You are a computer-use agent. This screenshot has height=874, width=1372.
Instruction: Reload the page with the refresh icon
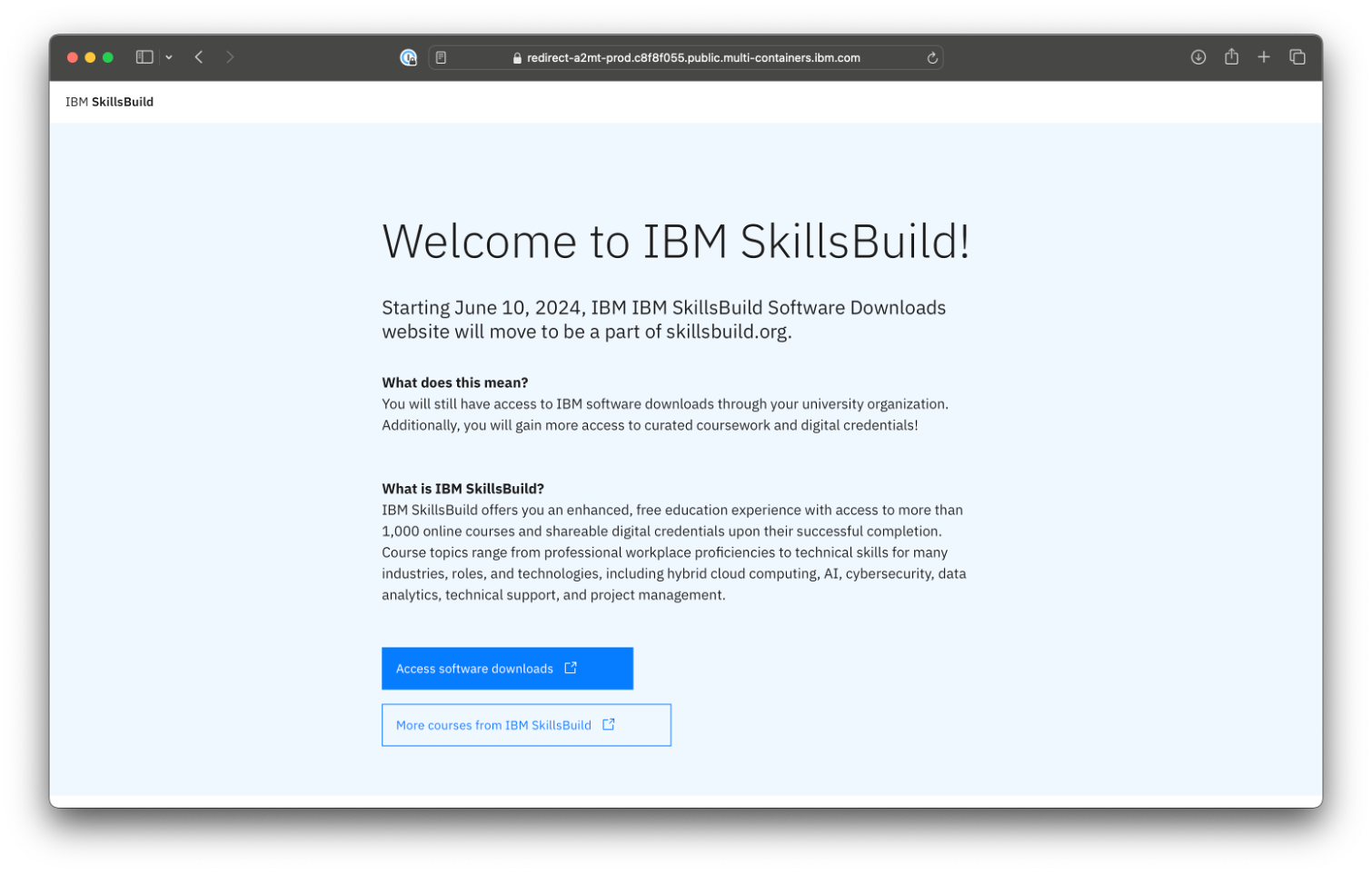click(x=932, y=57)
